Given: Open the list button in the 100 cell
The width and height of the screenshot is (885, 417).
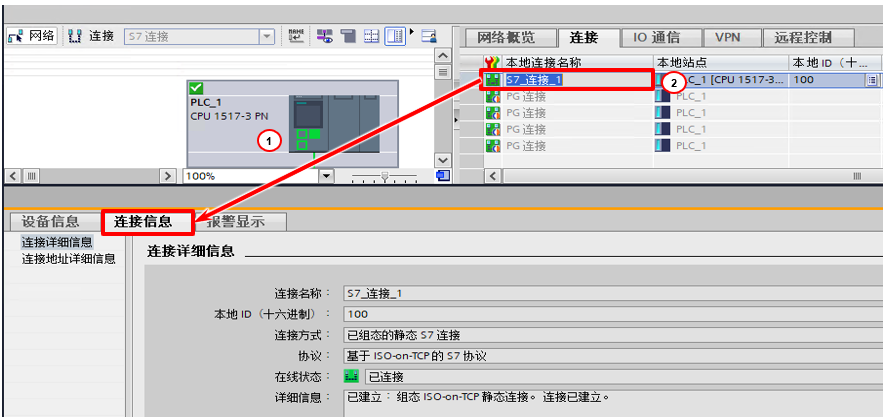Looking at the screenshot, I should tap(871, 80).
